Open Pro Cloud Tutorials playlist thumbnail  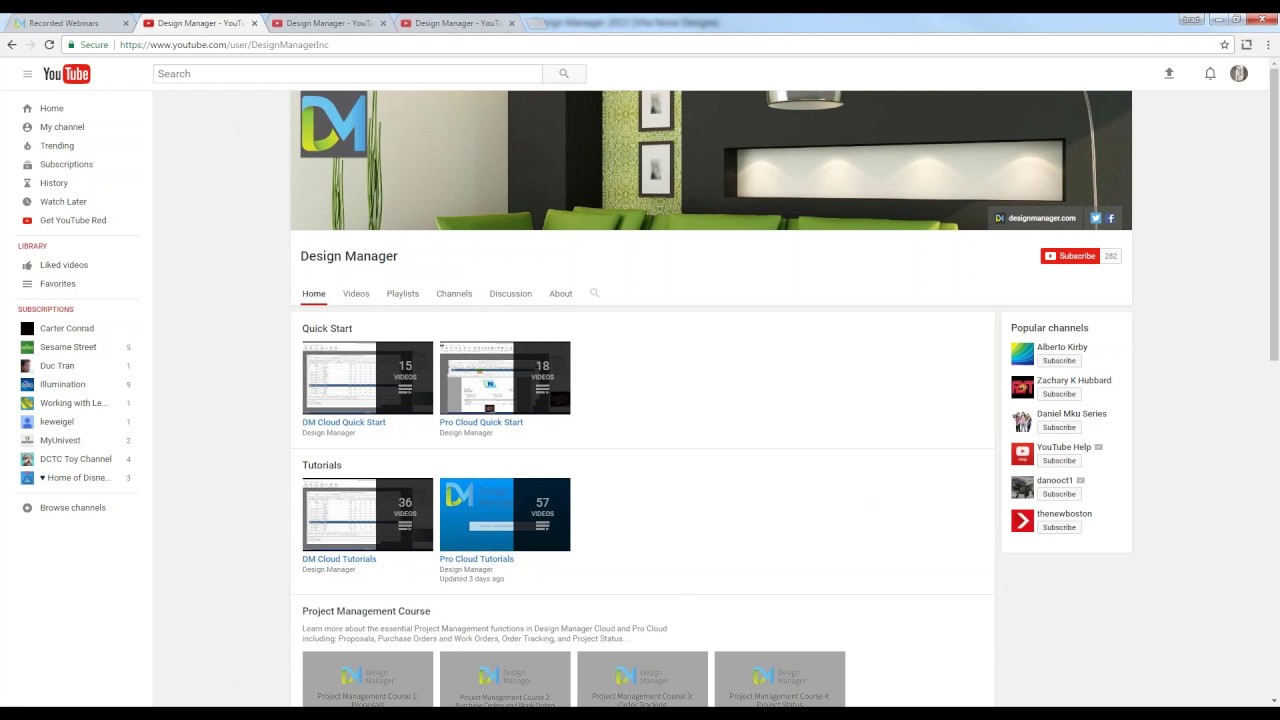505,515
